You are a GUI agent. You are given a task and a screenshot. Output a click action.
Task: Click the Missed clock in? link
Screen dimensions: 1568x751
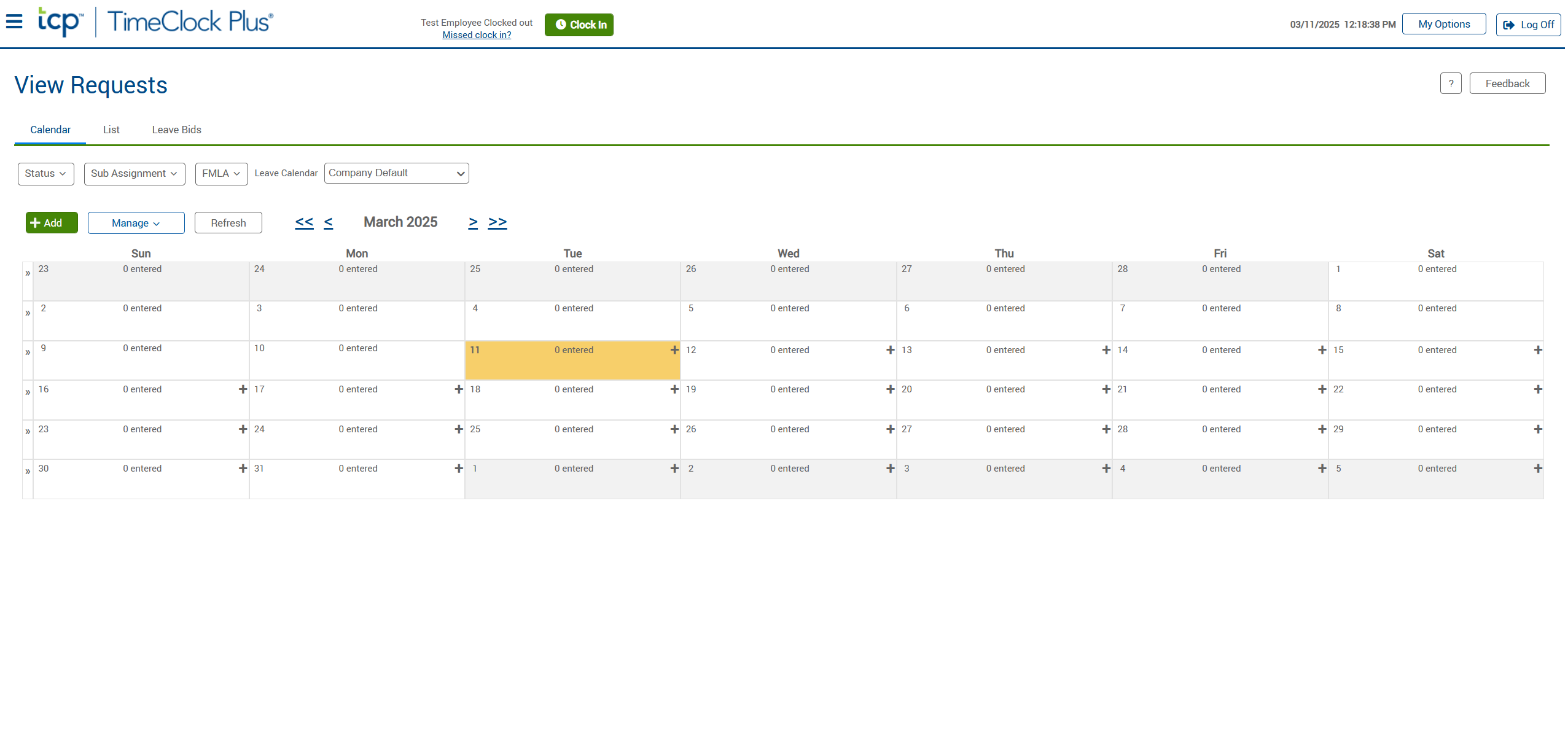(x=477, y=35)
